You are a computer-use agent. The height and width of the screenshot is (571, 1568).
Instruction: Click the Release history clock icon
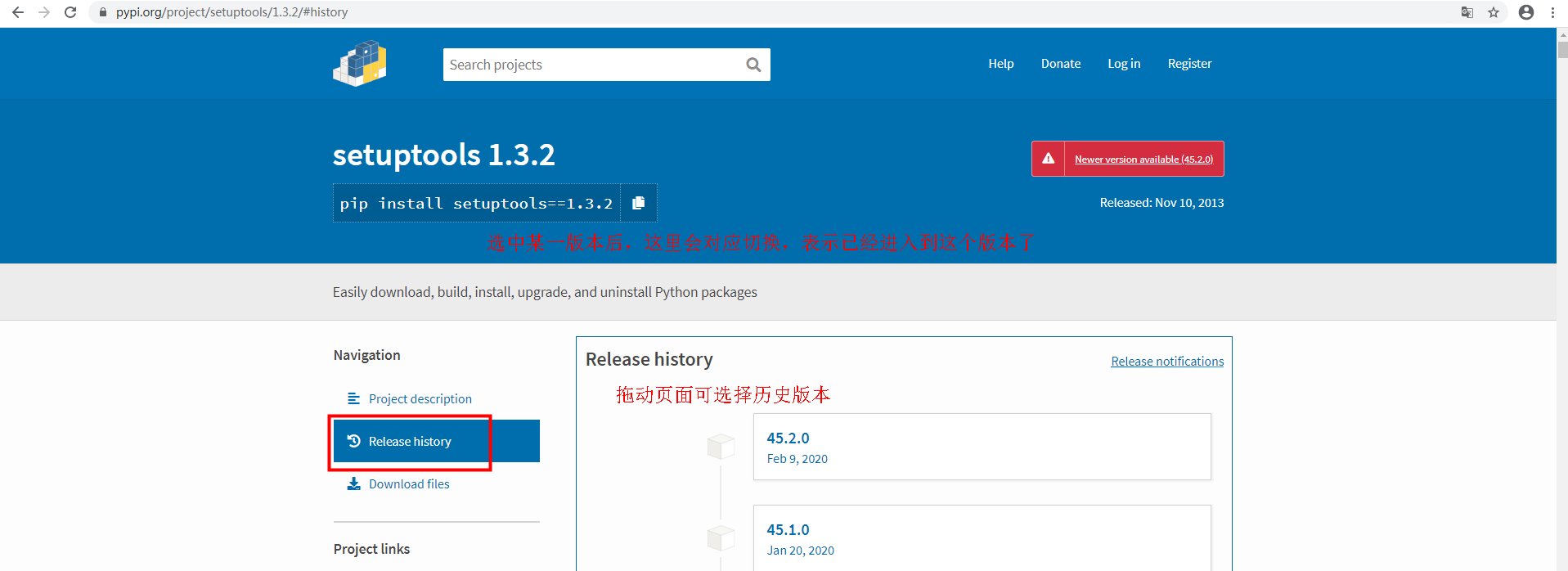pyautogui.click(x=353, y=441)
